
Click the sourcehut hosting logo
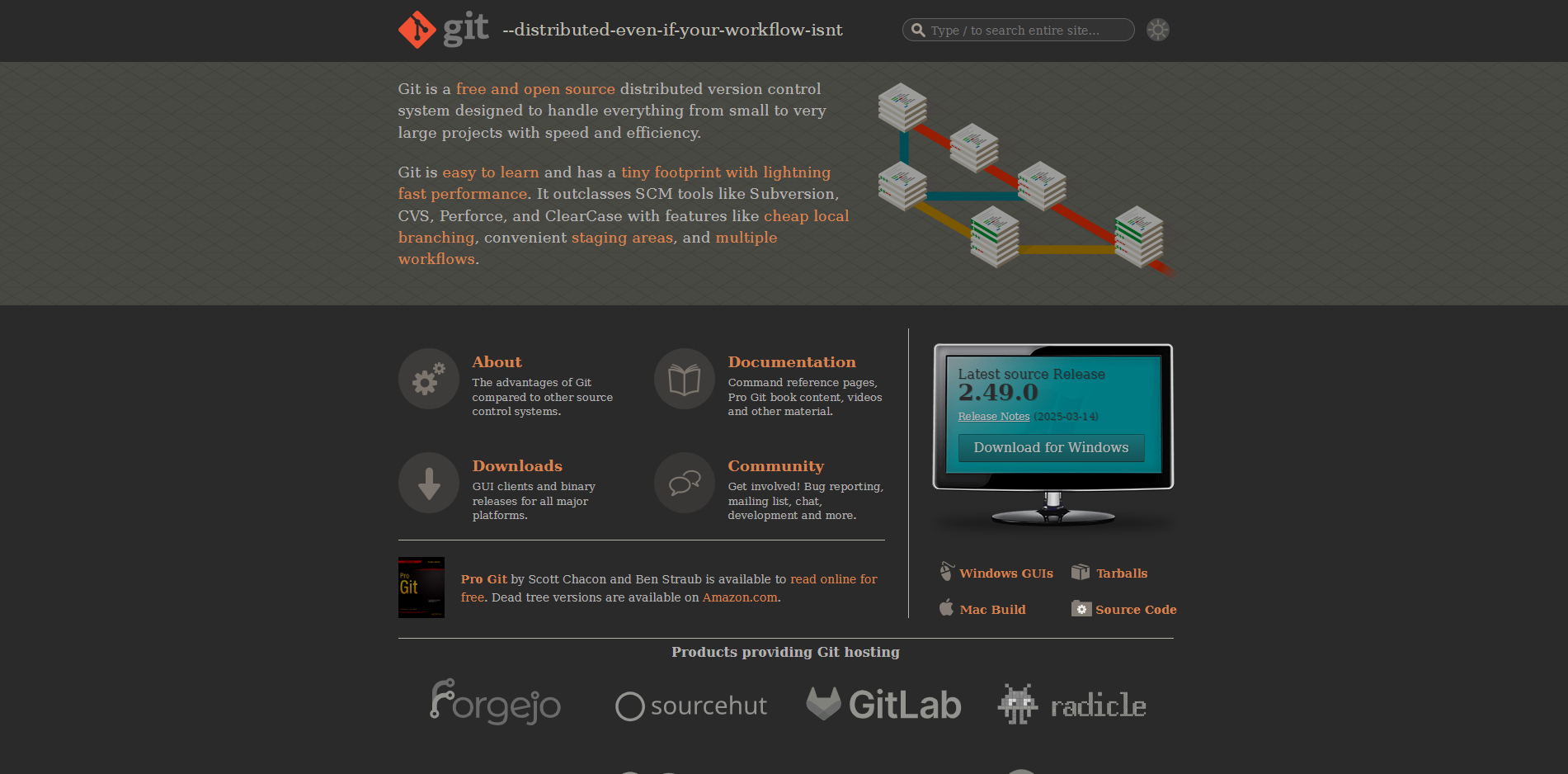(691, 706)
